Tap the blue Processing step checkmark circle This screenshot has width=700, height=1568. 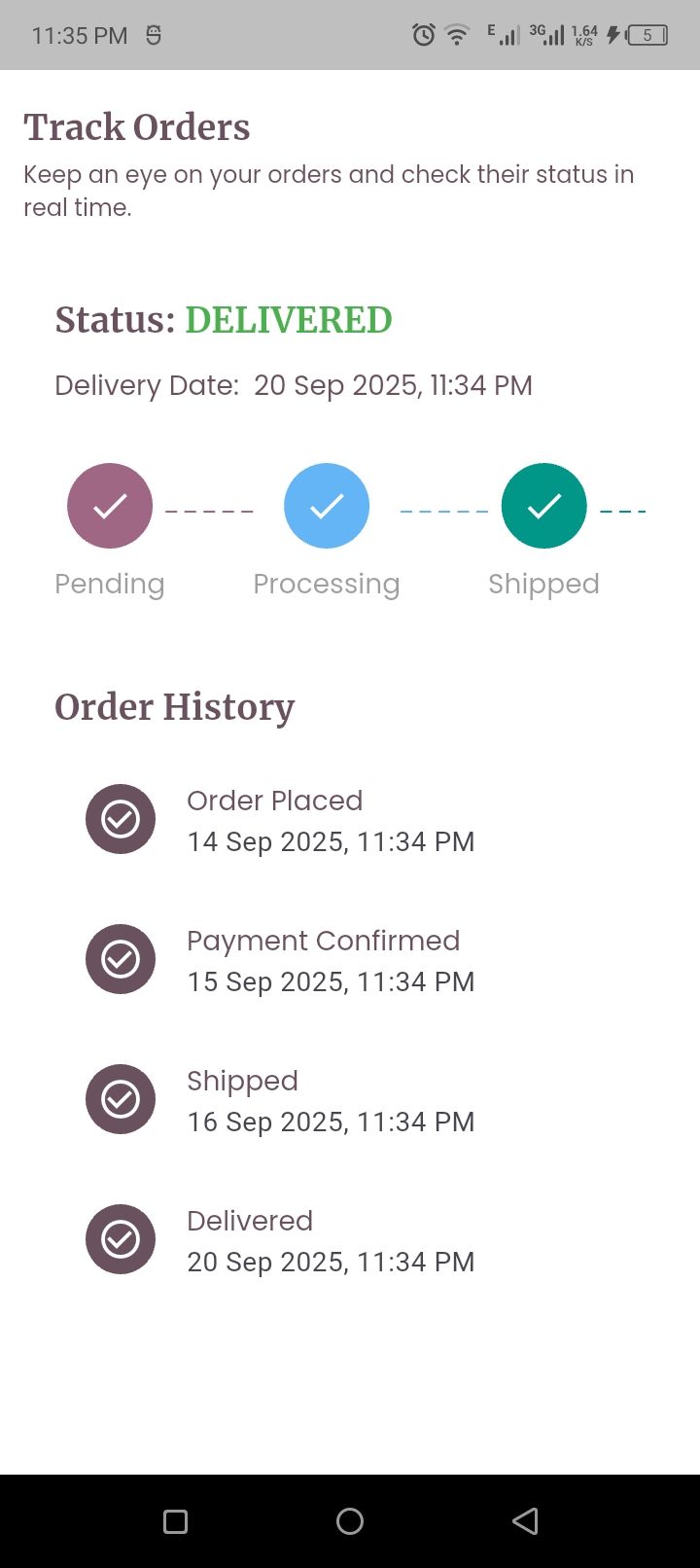point(327,506)
